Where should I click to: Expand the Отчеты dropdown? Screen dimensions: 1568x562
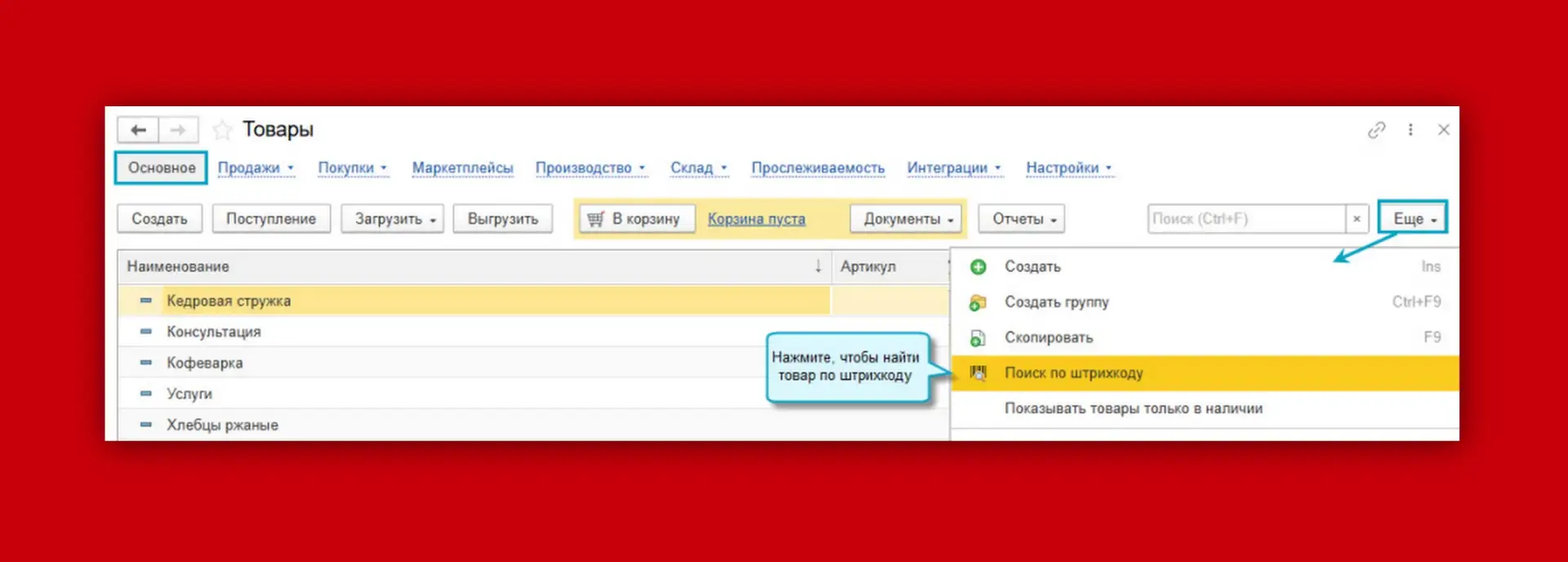[1022, 219]
